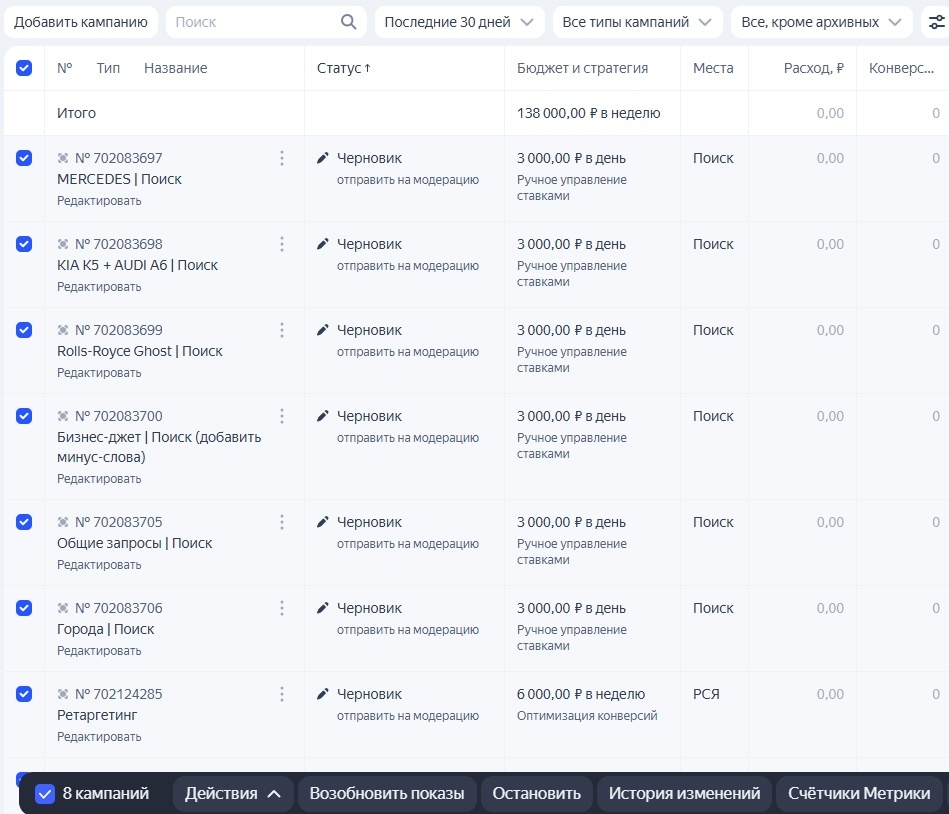This screenshot has width=949, height=814.
Task: Open three-dot menu for Rolls-Royce Ghost campaign
Action: [x=281, y=330]
